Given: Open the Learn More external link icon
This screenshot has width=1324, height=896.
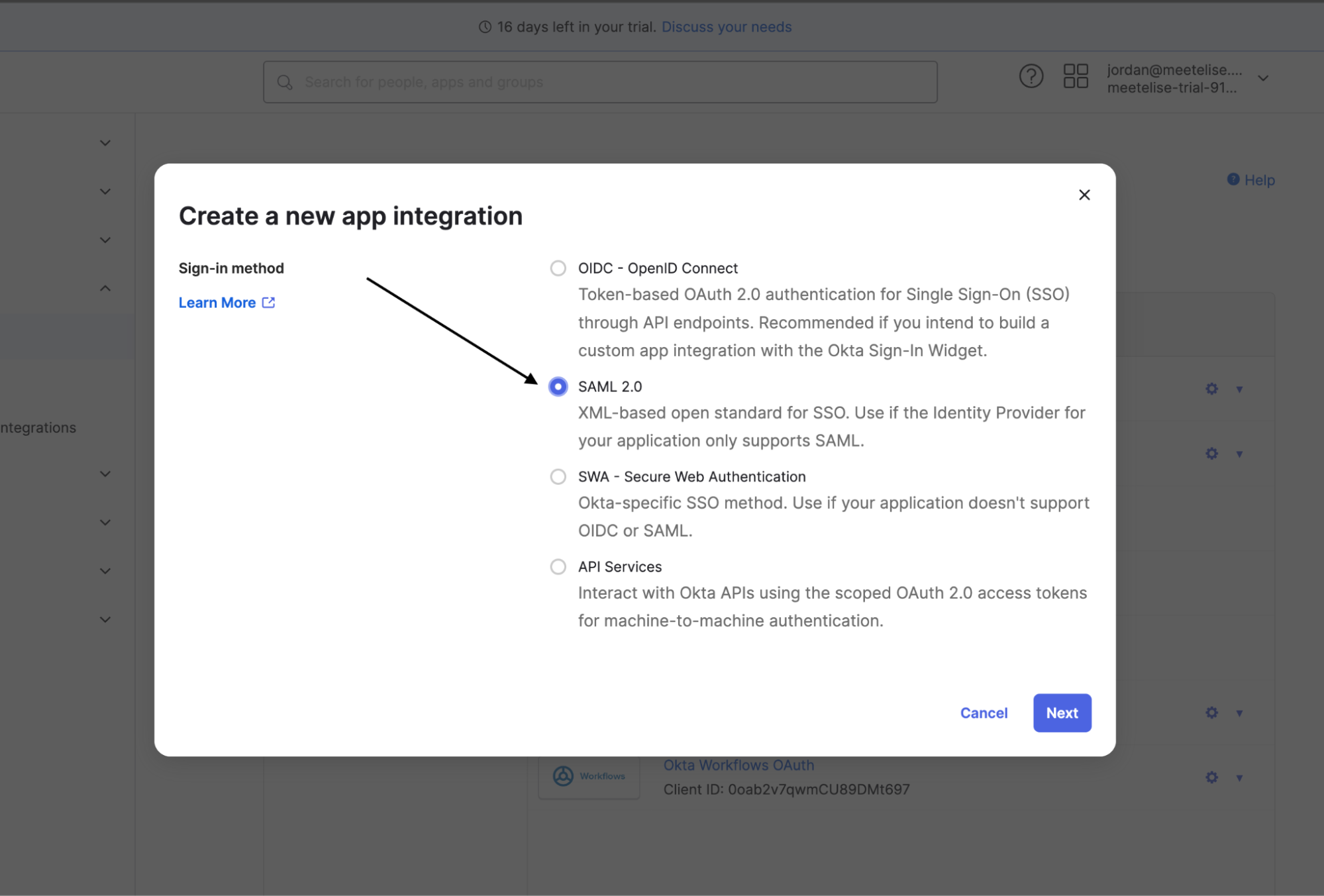Looking at the screenshot, I should tap(268, 303).
